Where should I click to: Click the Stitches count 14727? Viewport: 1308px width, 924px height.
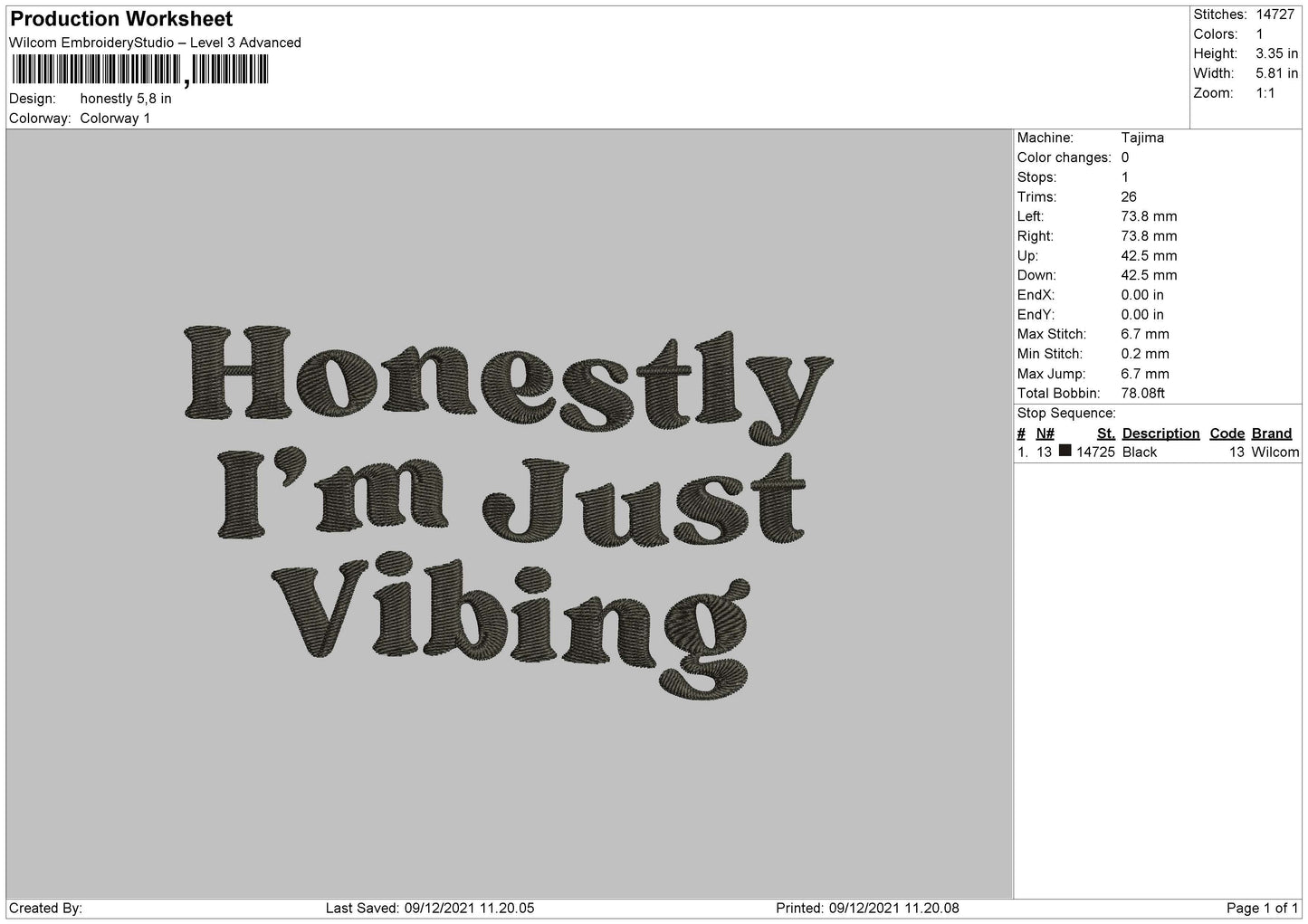pyautogui.click(x=1275, y=14)
